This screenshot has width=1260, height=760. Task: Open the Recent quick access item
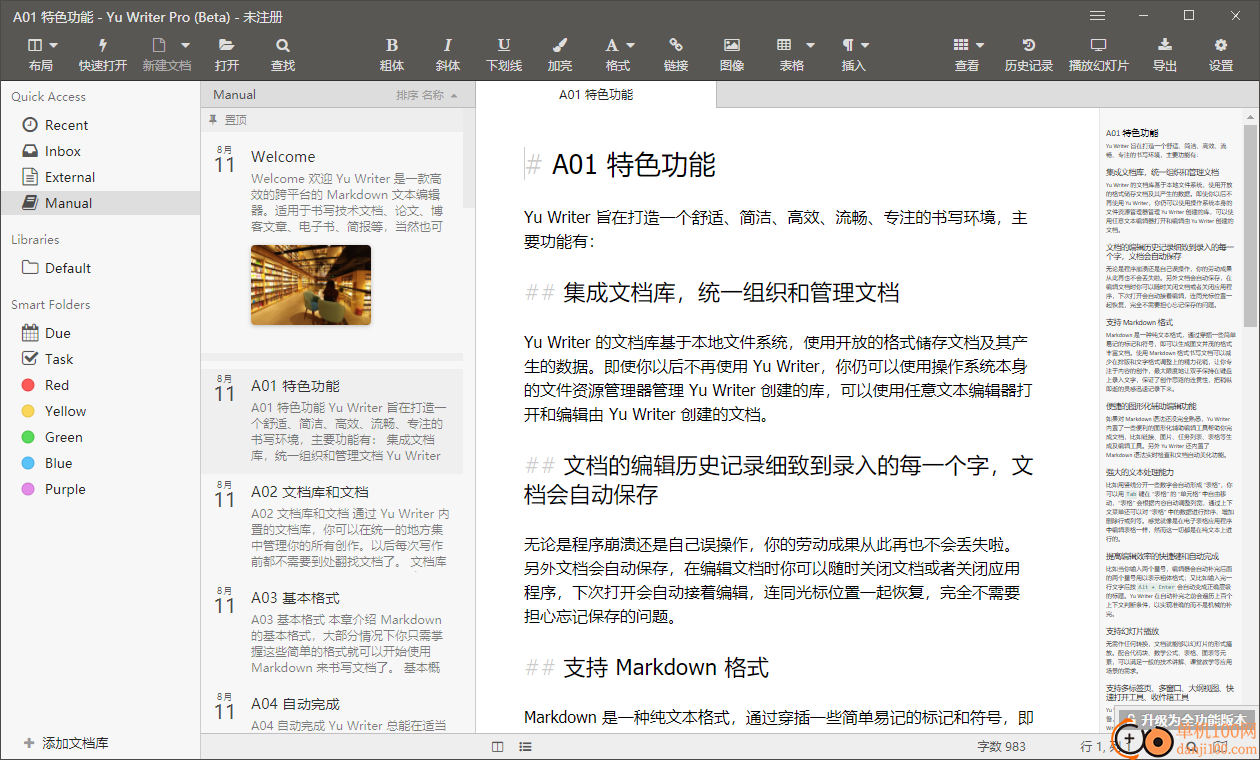click(x=100, y=125)
